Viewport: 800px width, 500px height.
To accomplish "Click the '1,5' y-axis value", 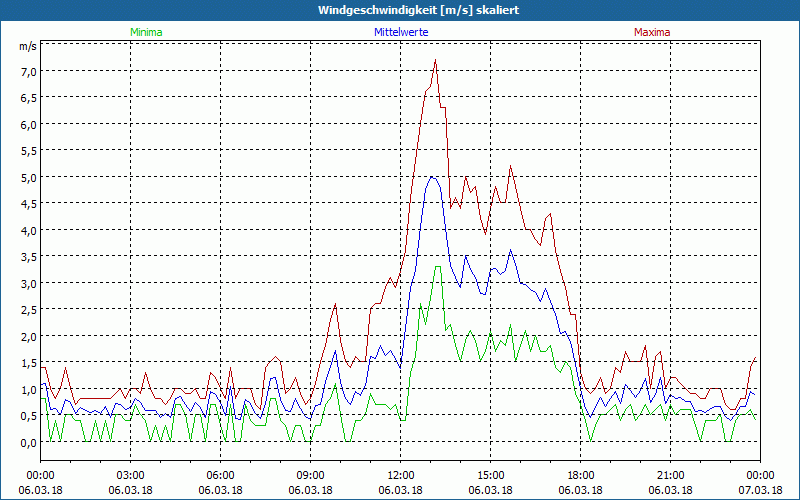I will pos(29,363).
